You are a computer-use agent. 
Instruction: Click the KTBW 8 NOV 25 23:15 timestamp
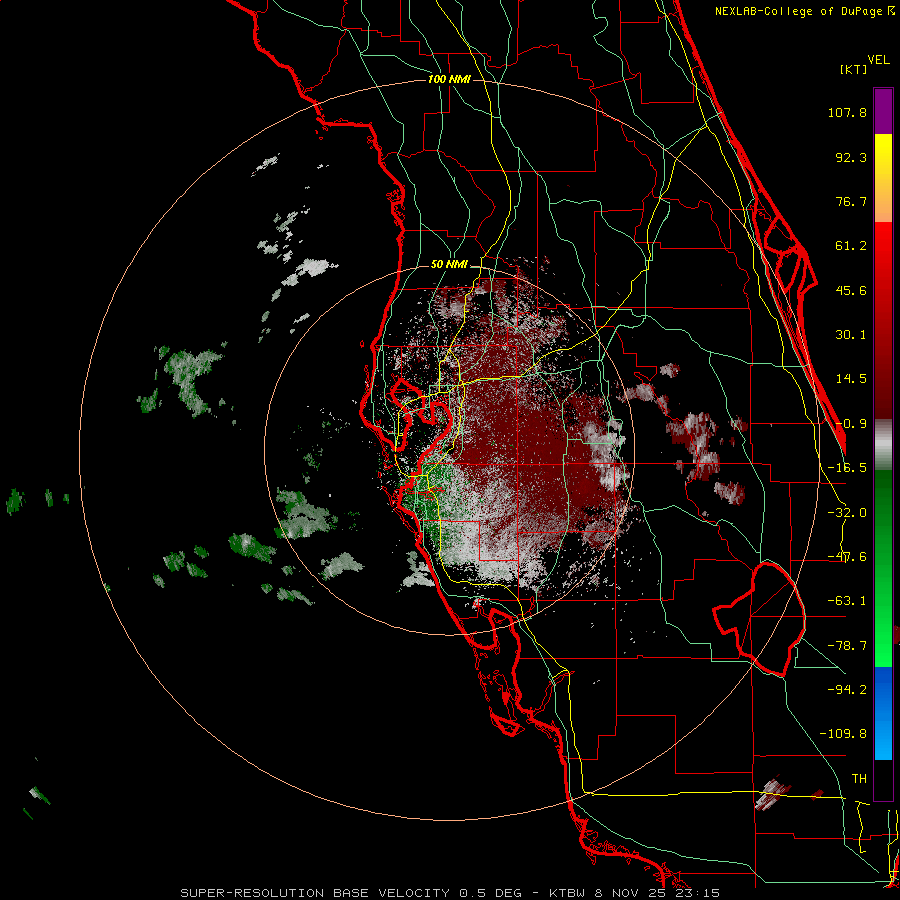coord(634,893)
